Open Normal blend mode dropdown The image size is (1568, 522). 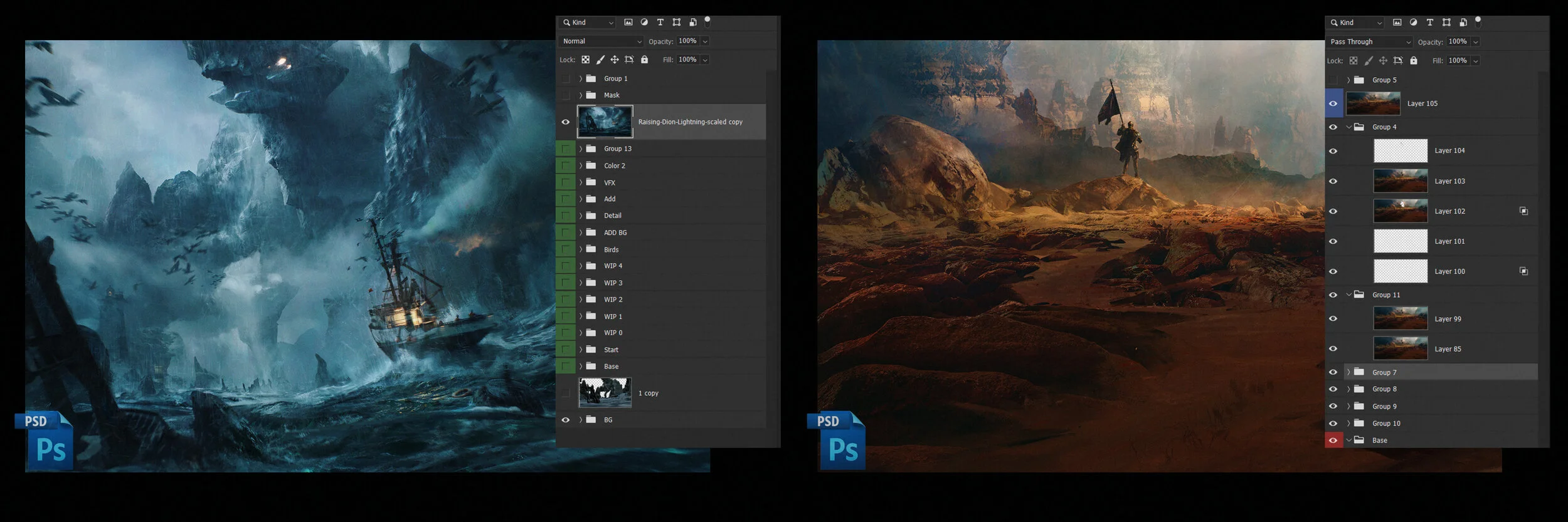pos(601,41)
